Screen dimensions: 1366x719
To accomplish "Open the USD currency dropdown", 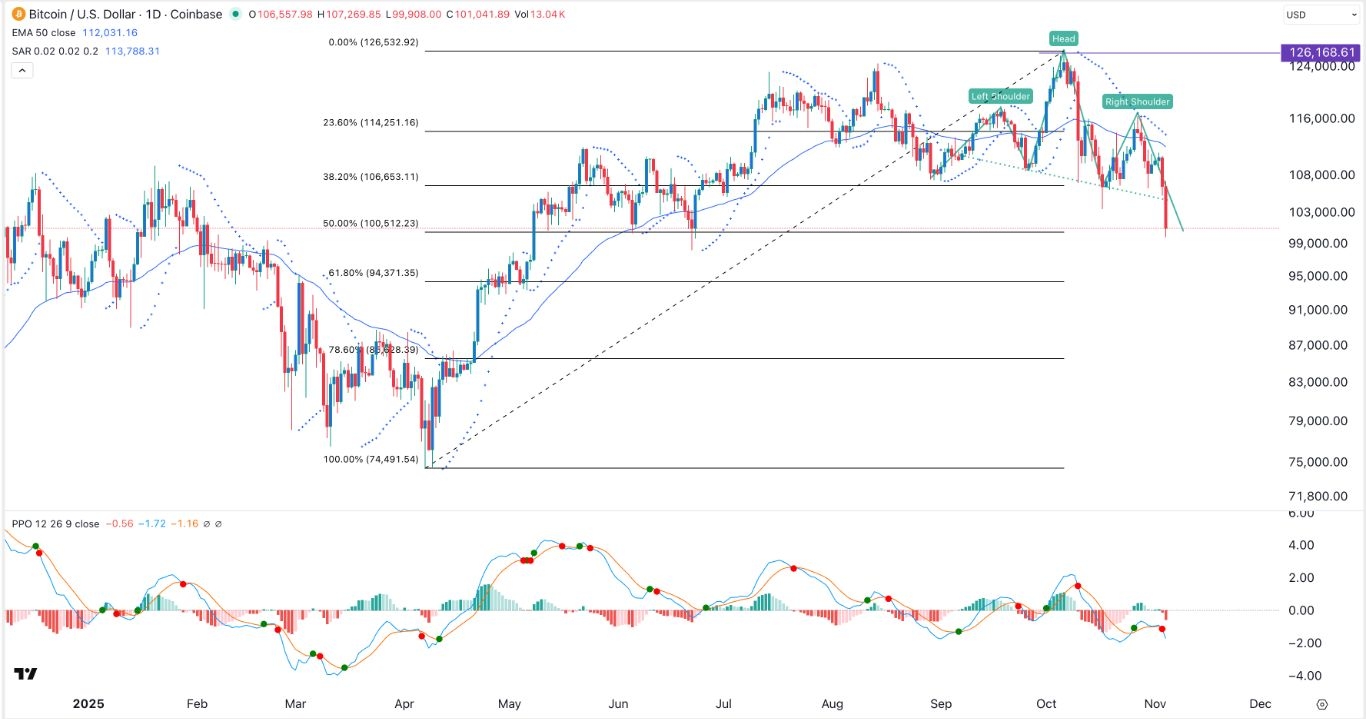I will pos(1316,15).
